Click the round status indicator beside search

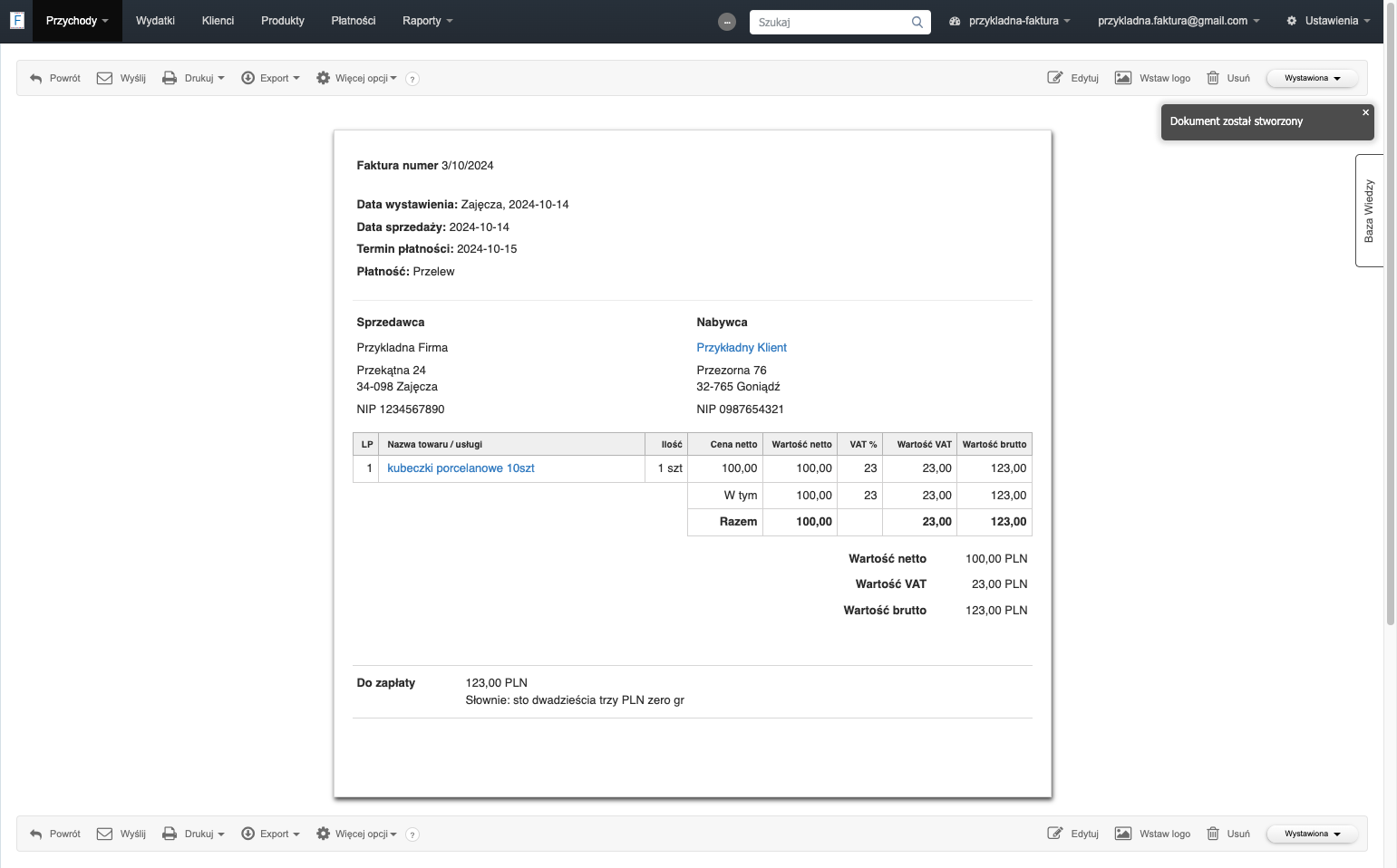[727, 22]
